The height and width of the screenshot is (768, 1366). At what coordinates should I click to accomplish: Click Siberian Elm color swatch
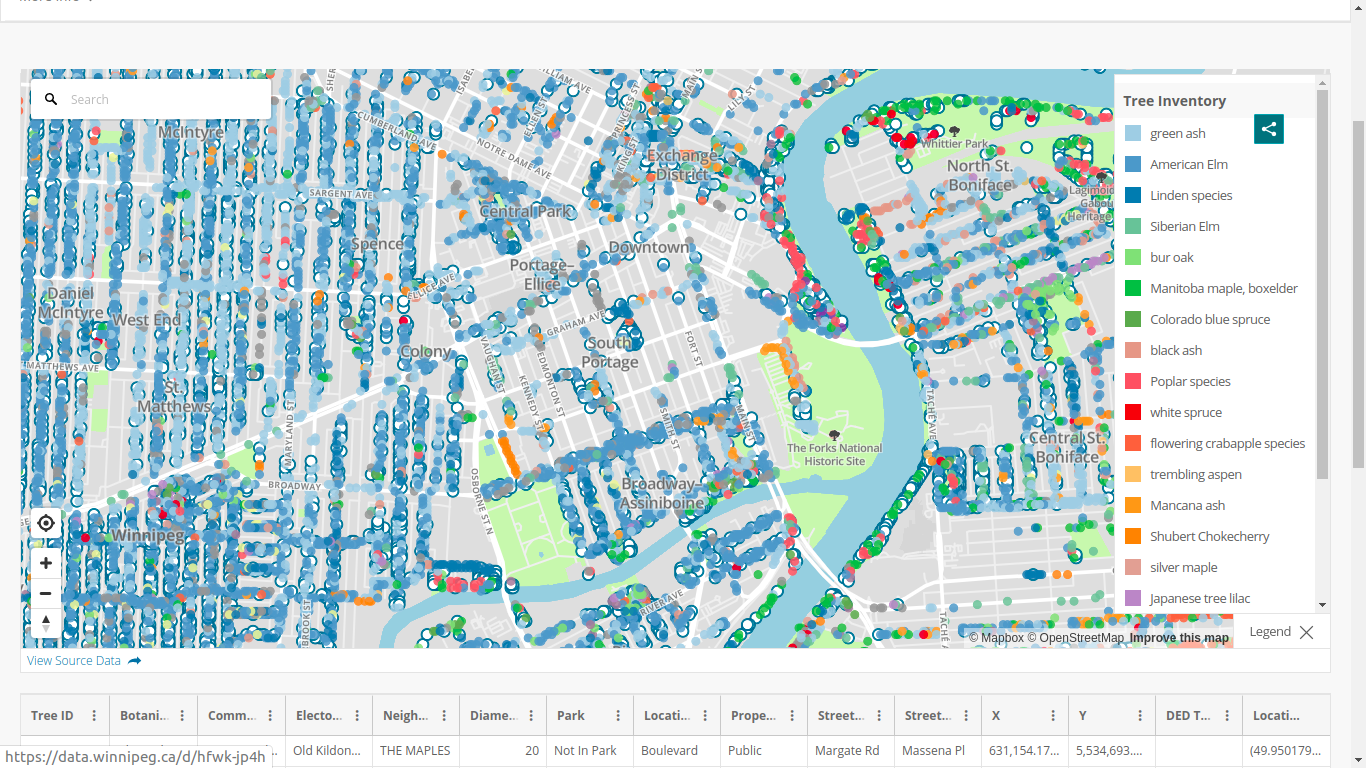point(1133,226)
